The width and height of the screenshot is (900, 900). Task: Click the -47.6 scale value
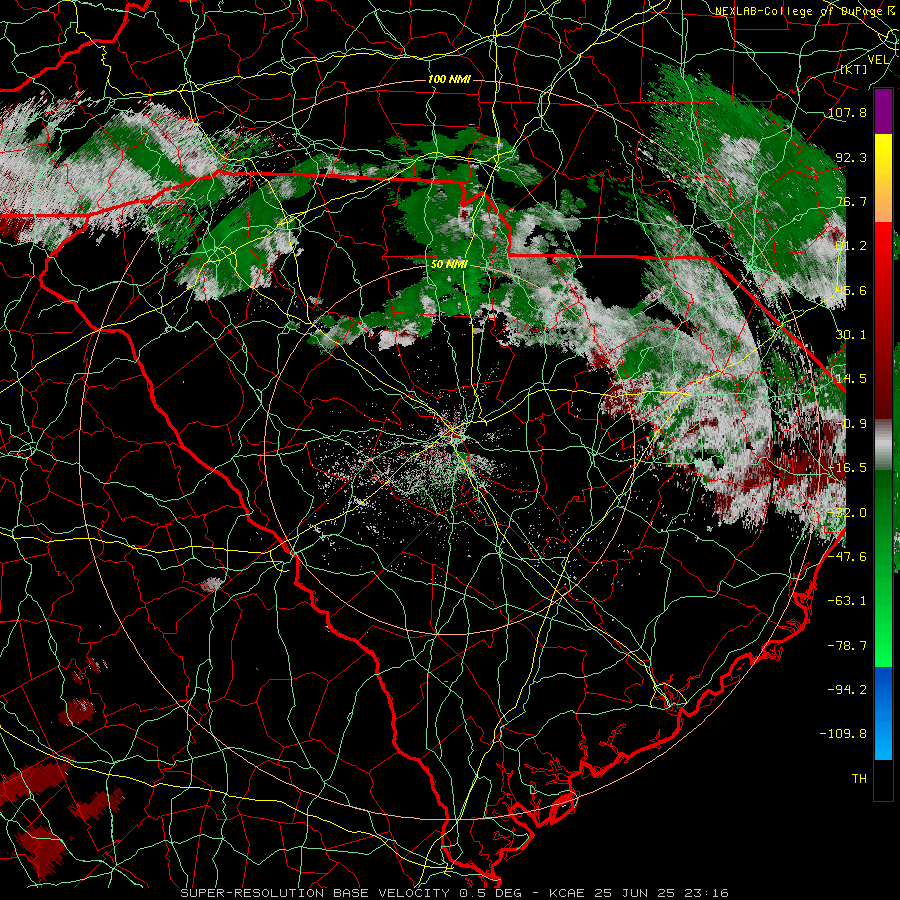pyautogui.click(x=847, y=557)
